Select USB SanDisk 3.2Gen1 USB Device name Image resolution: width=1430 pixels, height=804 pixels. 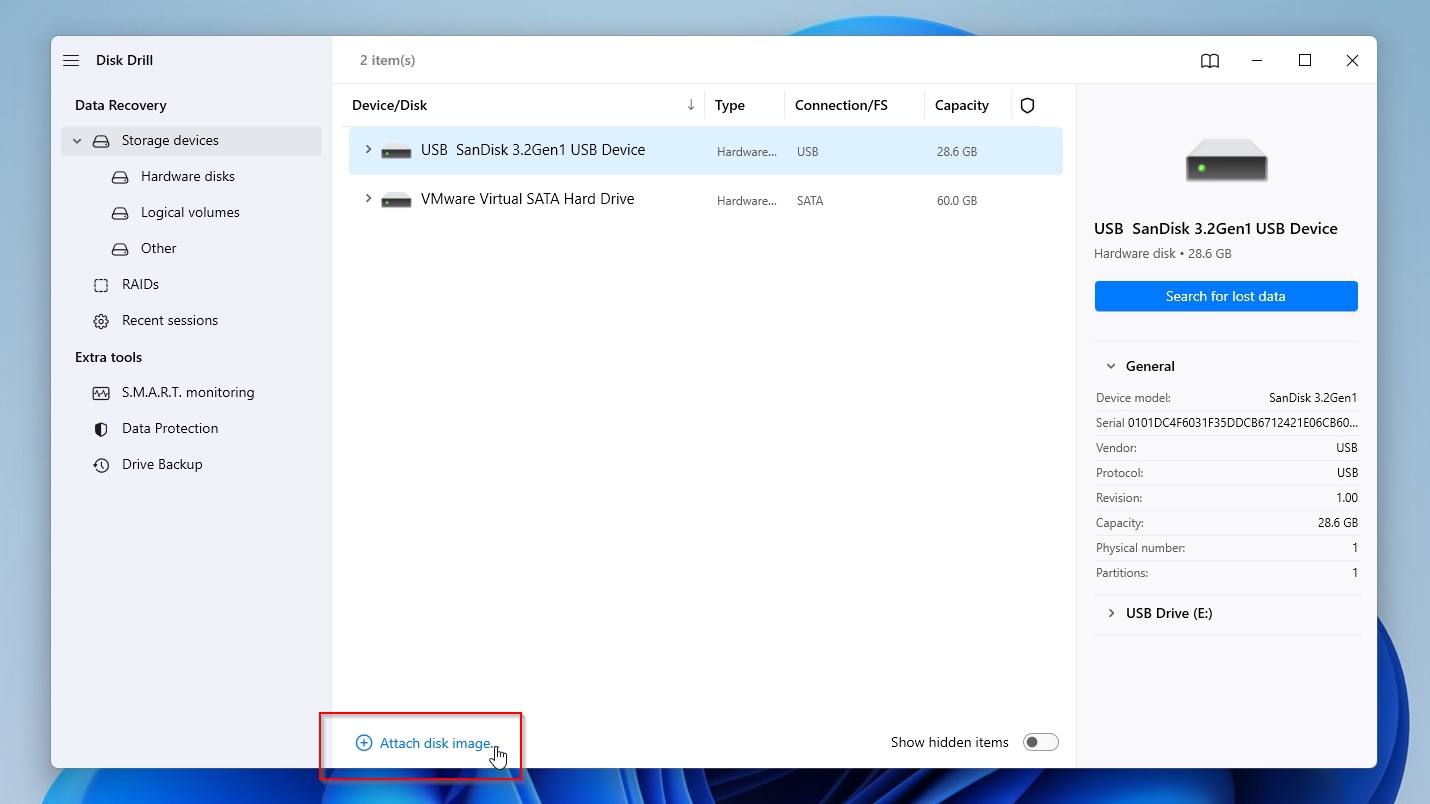533,150
